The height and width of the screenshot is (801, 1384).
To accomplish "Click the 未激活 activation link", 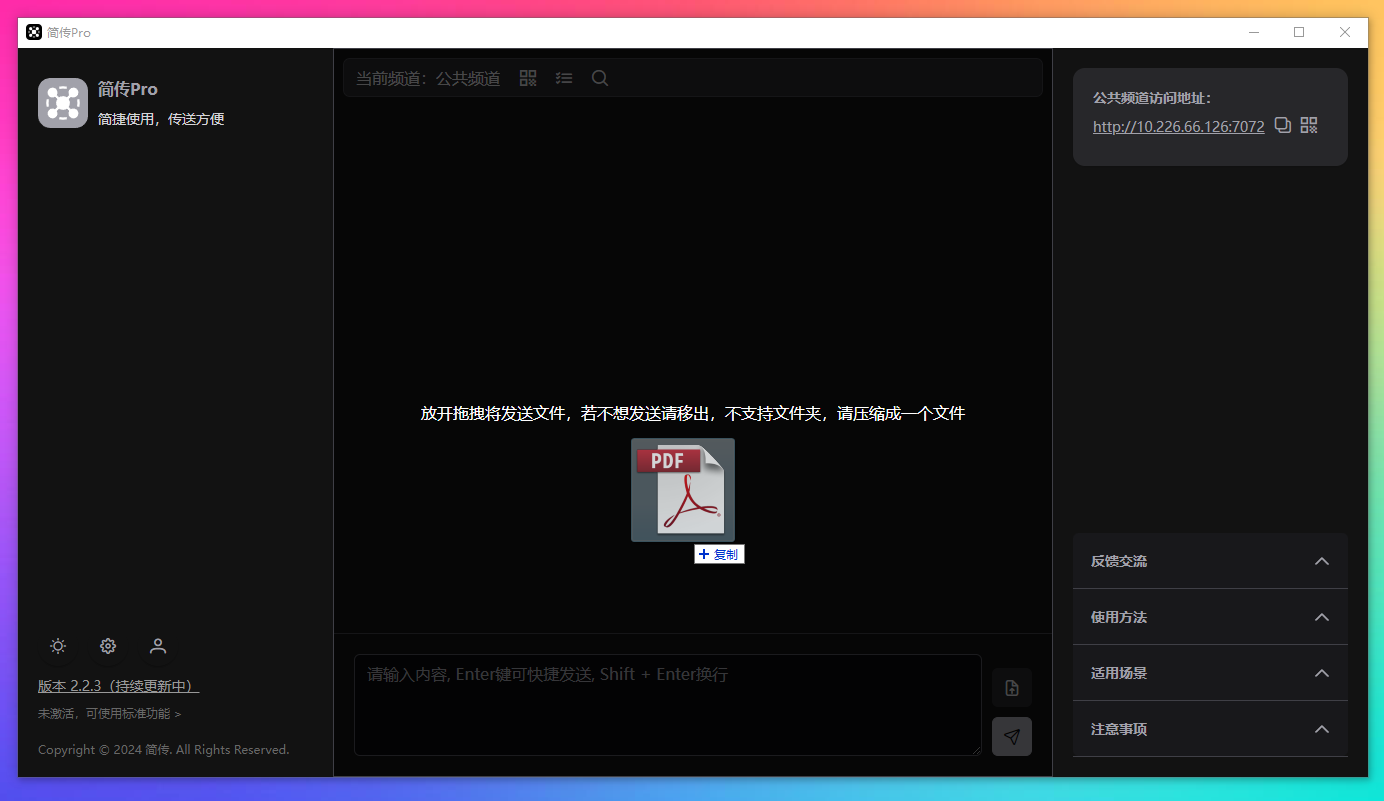I will (x=107, y=713).
